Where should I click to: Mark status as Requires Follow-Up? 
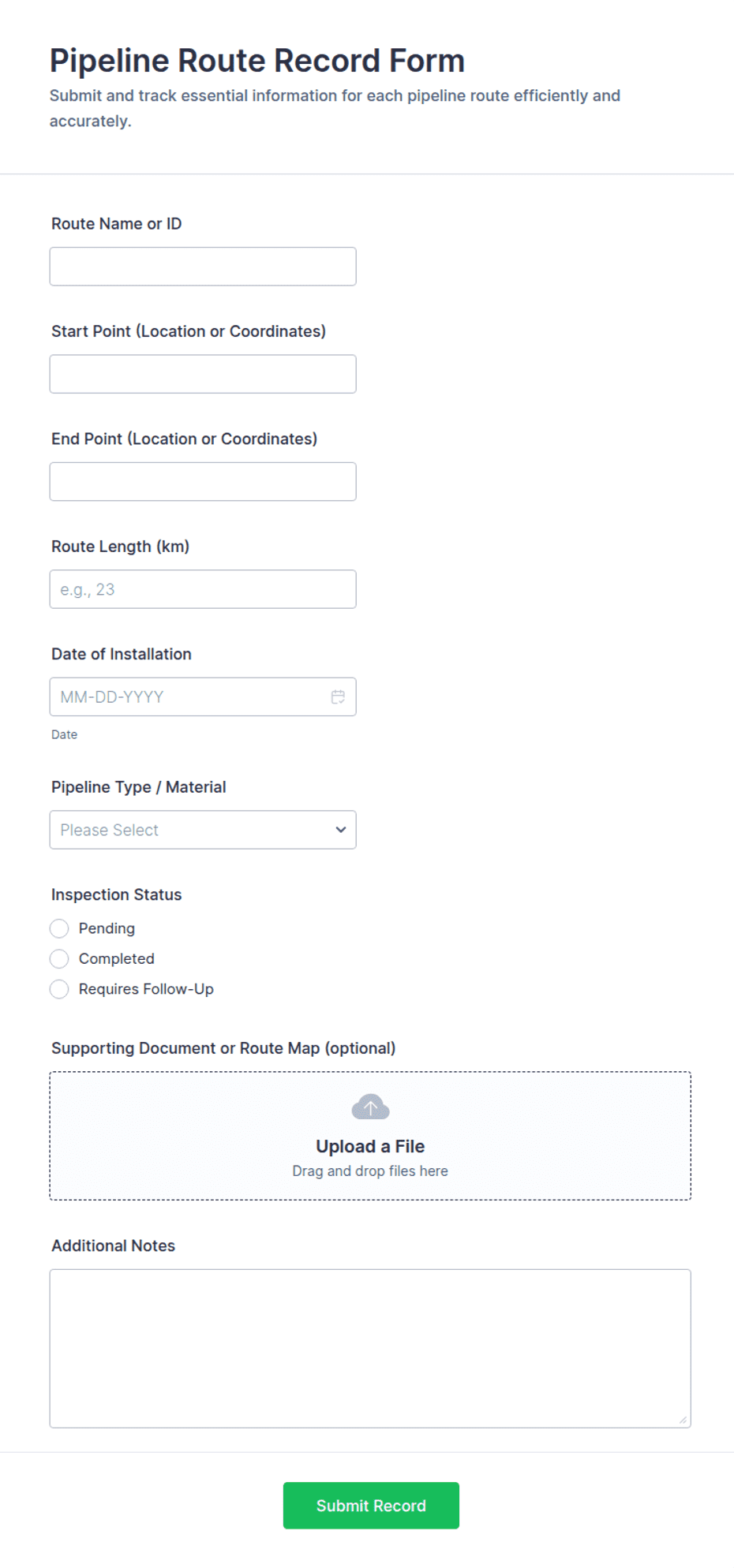(x=59, y=989)
